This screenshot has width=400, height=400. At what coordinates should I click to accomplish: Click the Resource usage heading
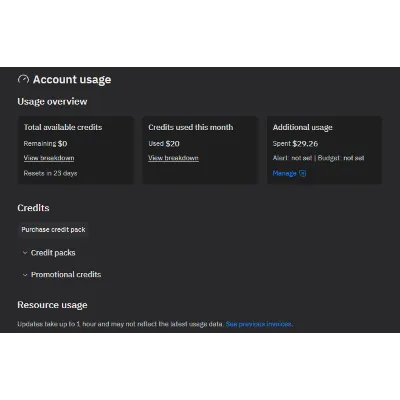tap(52, 305)
